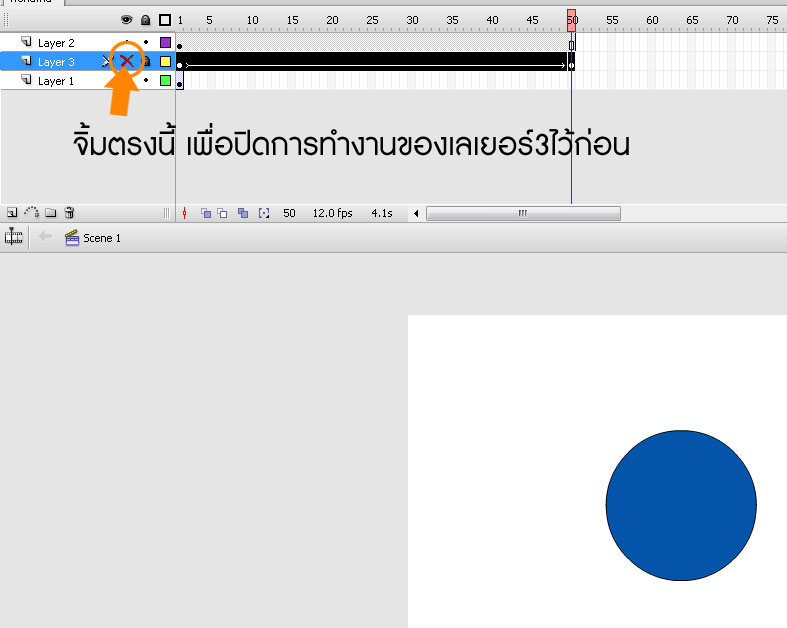Viewport: 787px width, 628px height.
Task: Select Layer 2's end frame at 50
Action: 571,43
